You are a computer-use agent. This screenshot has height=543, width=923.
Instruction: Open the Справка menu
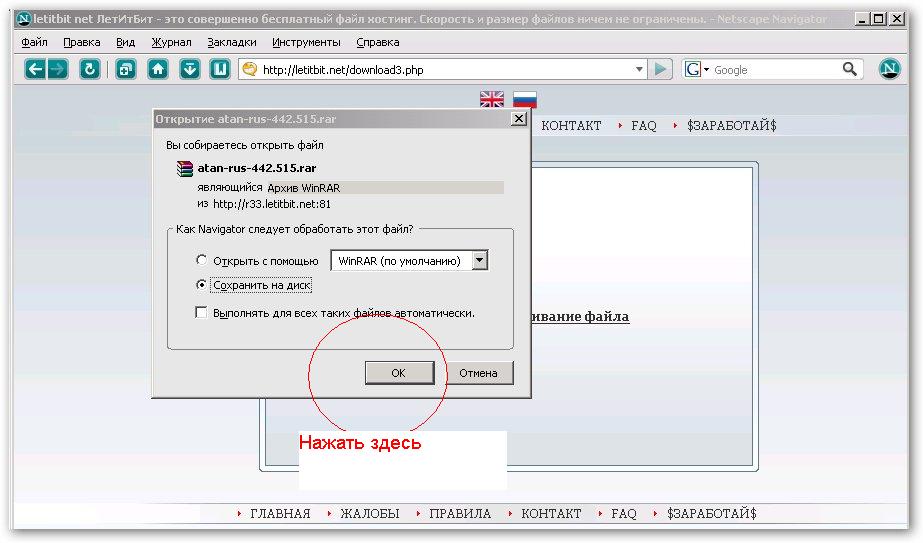378,42
